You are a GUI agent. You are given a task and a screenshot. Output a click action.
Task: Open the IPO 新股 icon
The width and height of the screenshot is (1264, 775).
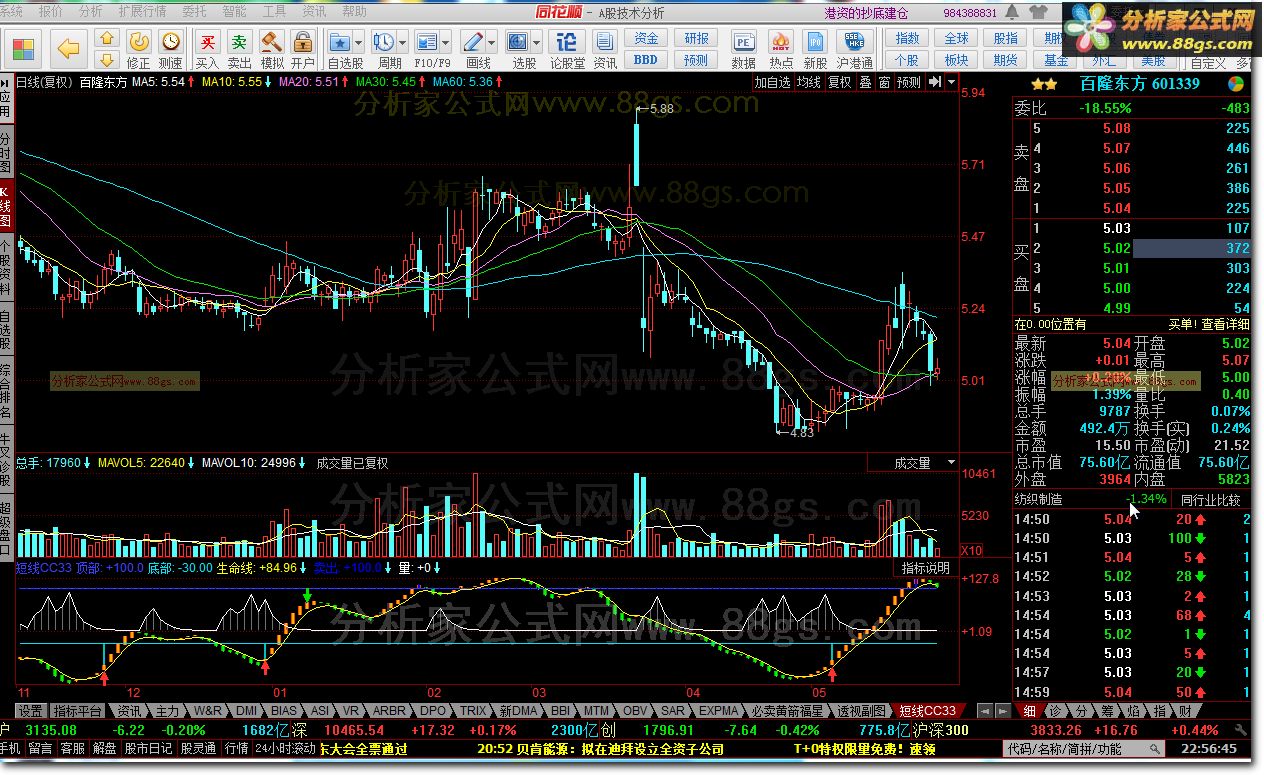[x=815, y=42]
